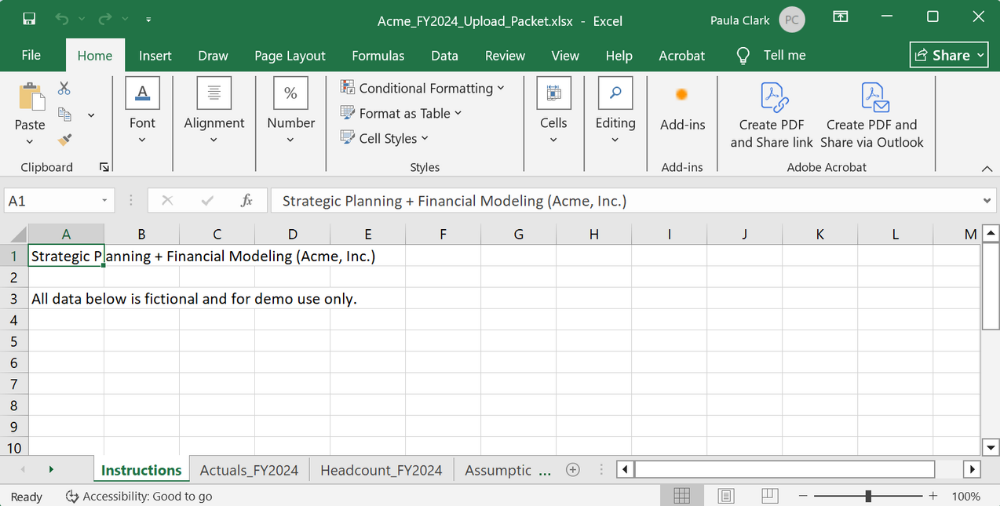
Task: Open Paula Clark account profile
Action: pyautogui.click(x=757, y=20)
